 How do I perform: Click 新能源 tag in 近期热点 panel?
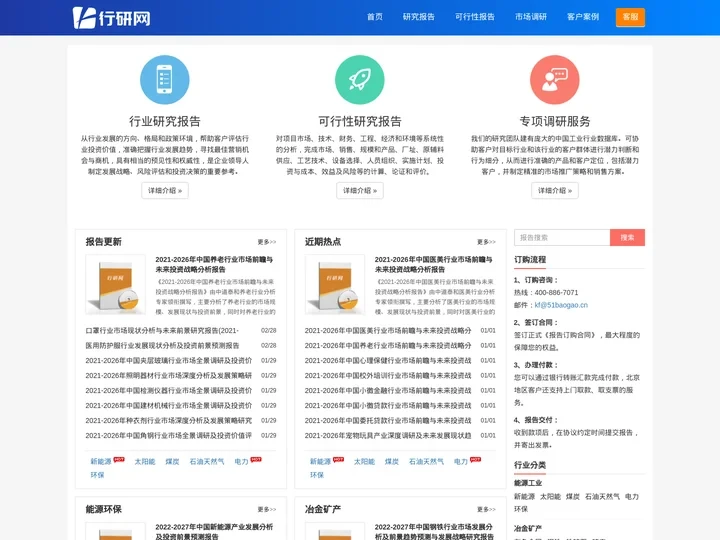[320, 461]
